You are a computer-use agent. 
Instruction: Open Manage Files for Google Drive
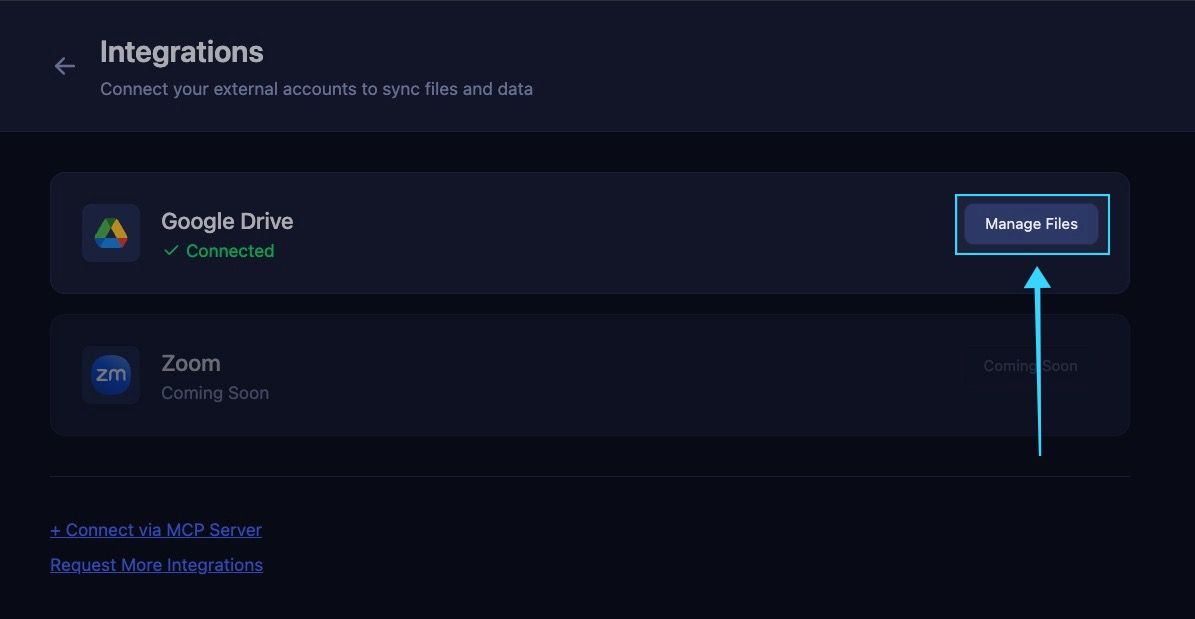(x=1031, y=224)
